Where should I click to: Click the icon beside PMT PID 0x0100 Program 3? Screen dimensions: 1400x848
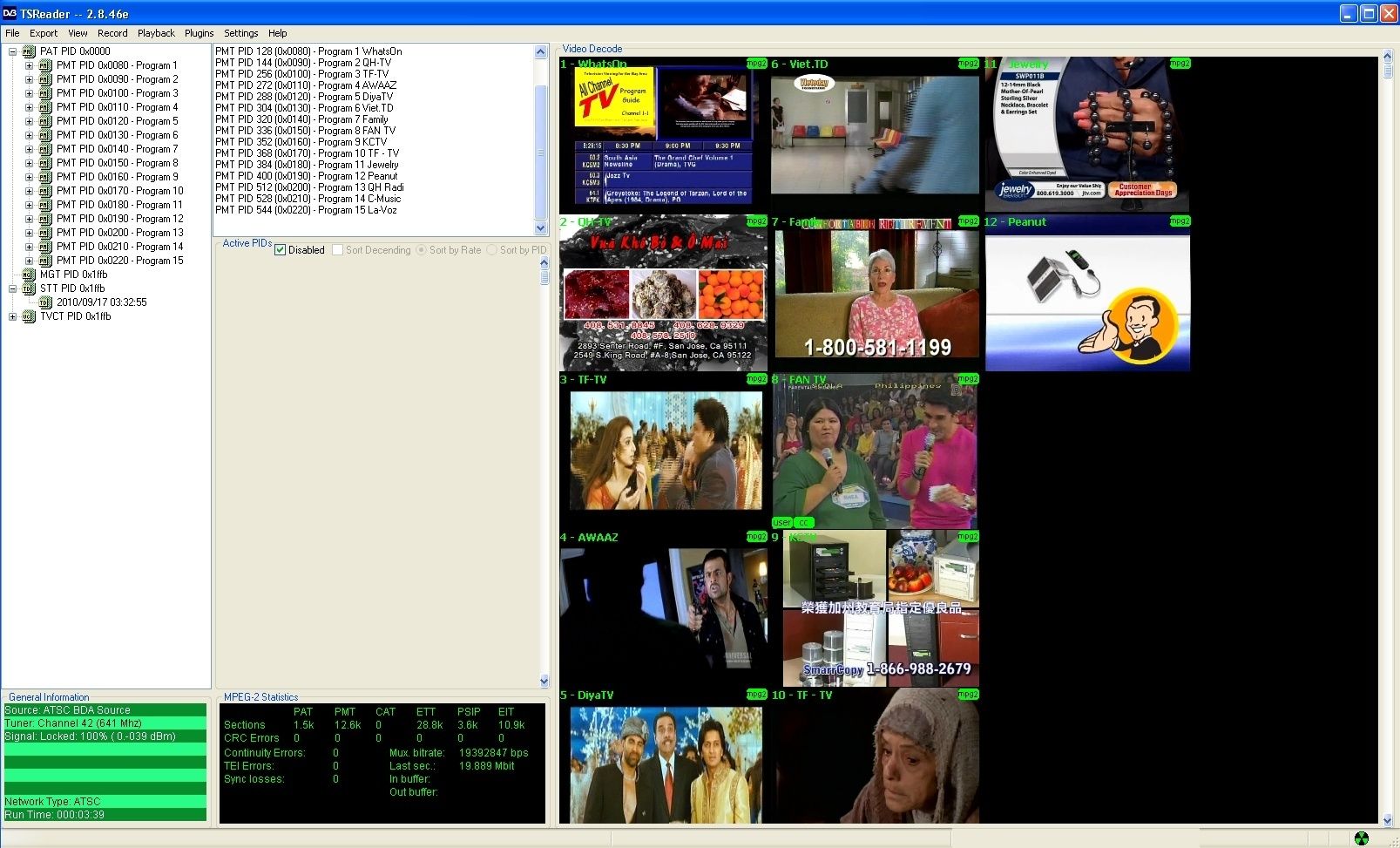(45, 93)
